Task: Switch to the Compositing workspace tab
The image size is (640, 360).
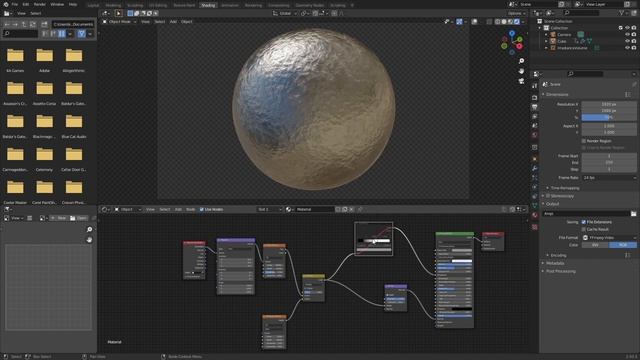Action: tap(278, 5)
